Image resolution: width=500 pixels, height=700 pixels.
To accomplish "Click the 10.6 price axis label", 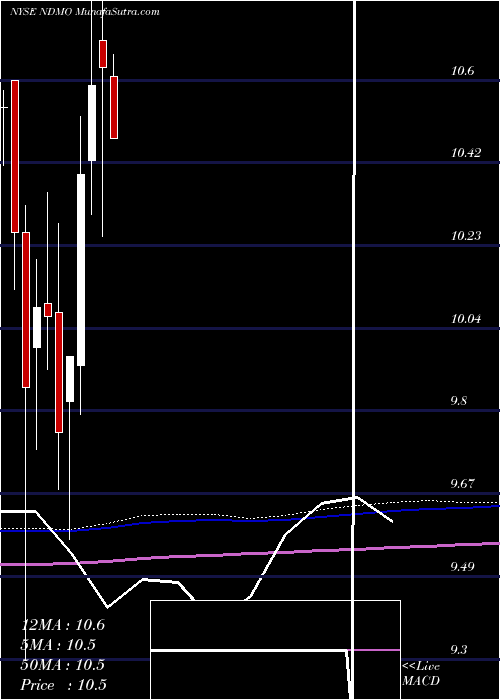I will [x=462, y=71].
